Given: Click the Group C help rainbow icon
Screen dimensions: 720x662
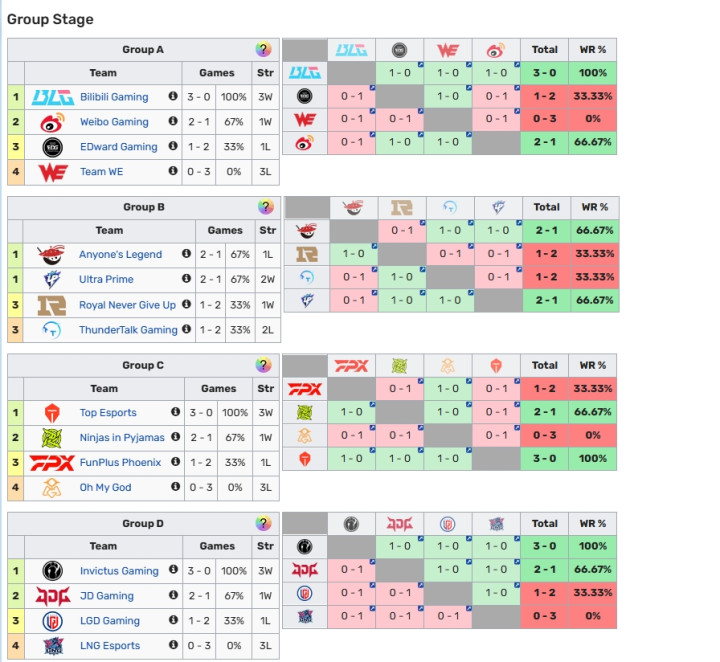Looking at the screenshot, I should pyautogui.click(x=264, y=365).
